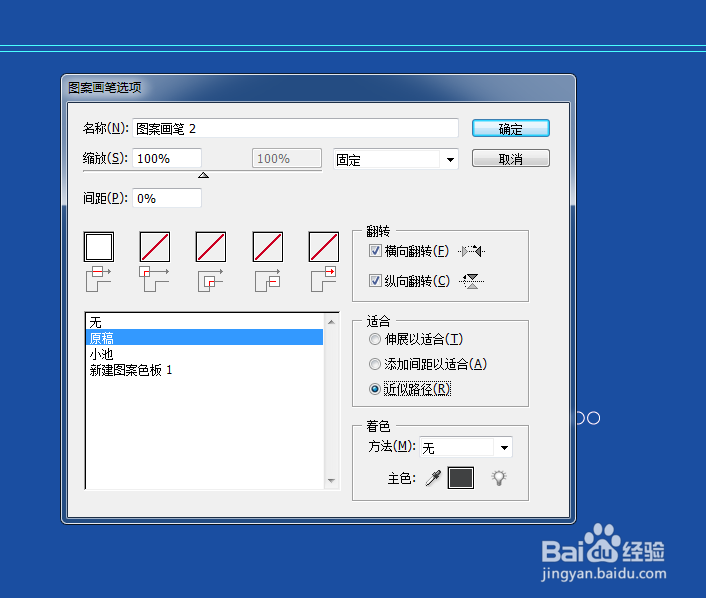
Task: Click the start tile diagram icon
Action: [x=268, y=280]
